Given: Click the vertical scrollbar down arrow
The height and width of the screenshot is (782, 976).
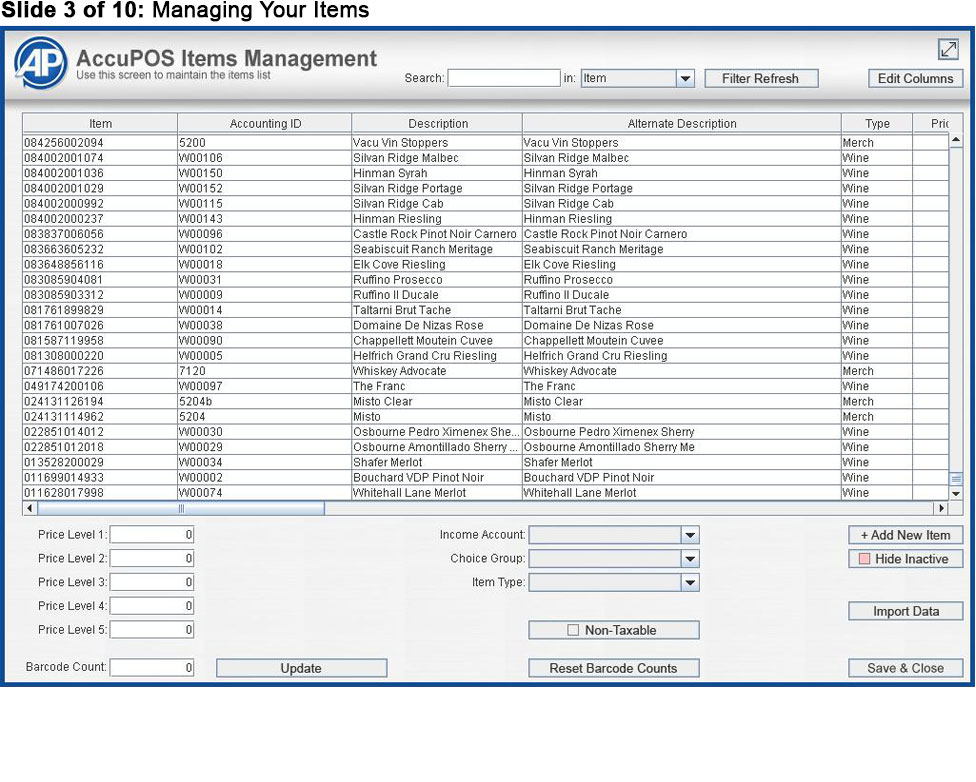Looking at the screenshot, I should point(956,494).
